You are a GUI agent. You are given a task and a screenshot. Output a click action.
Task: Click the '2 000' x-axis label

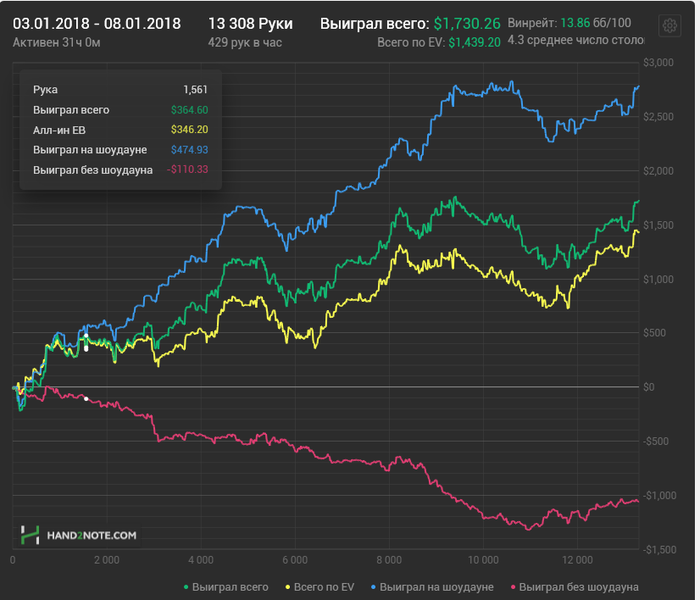coord(107,560)
